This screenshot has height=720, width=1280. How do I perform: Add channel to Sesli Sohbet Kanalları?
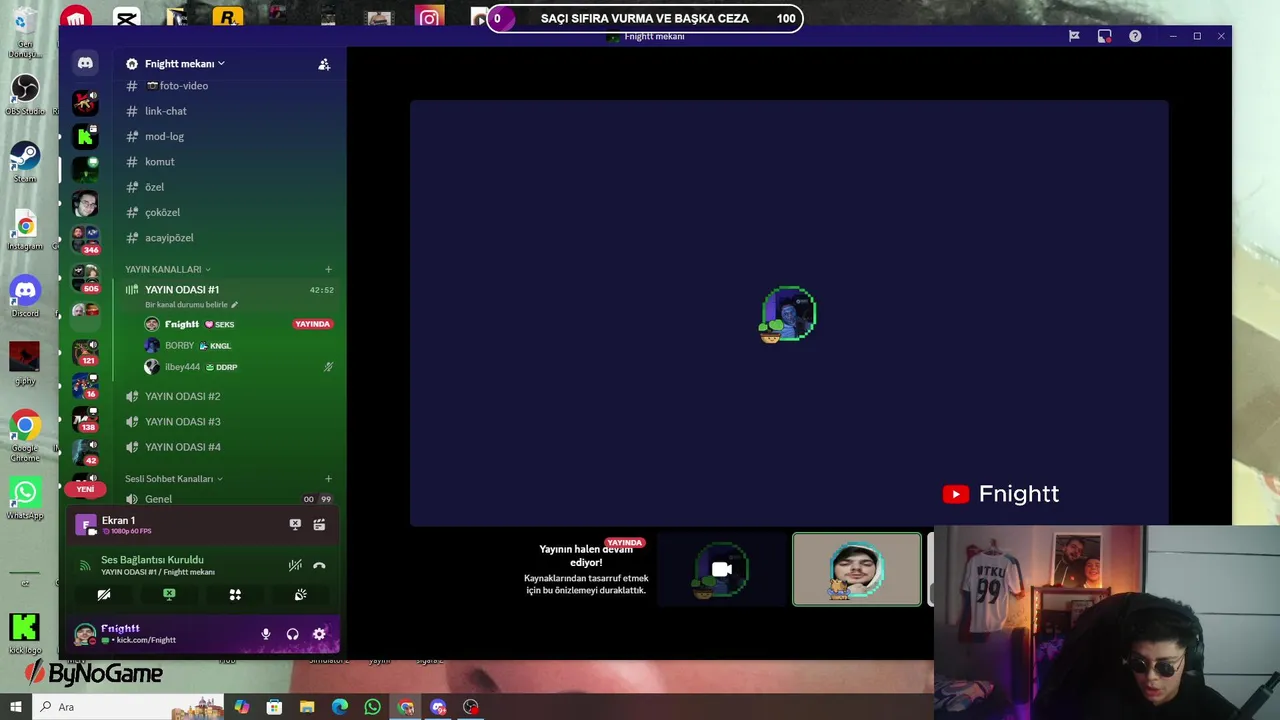(x=328, y=479)
